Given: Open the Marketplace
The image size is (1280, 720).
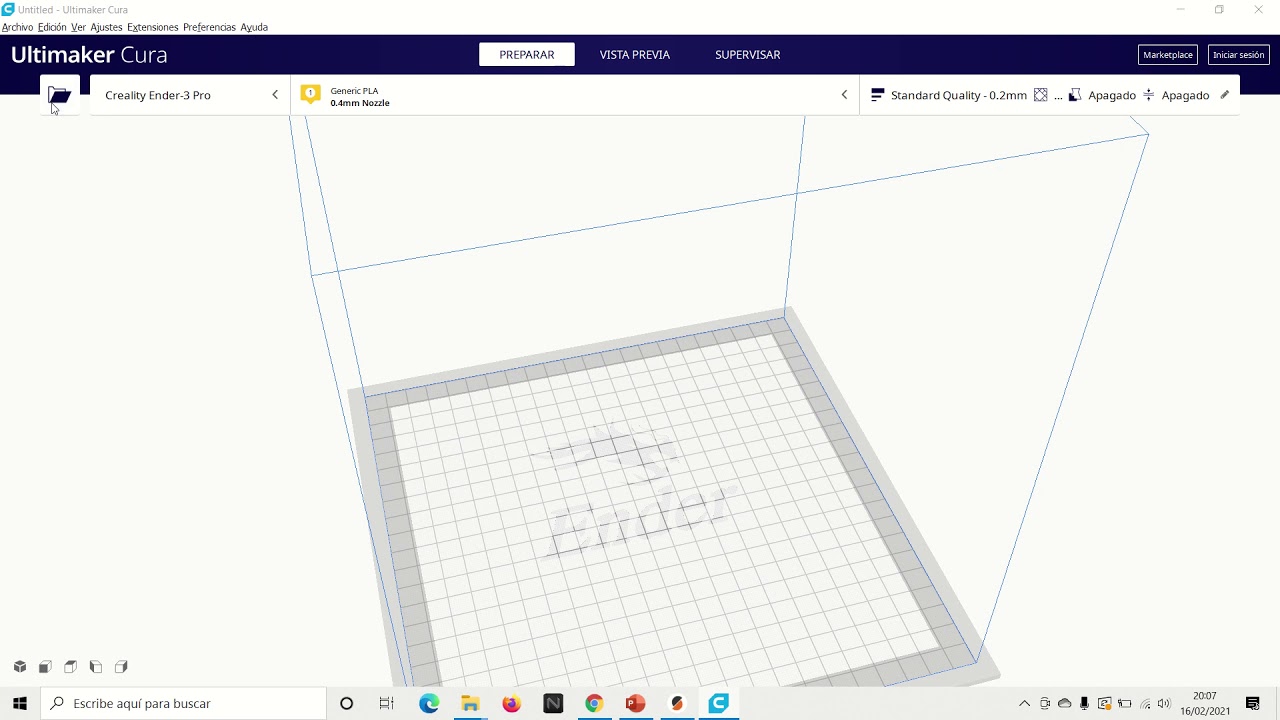Looking at the screenshot, I should pyautogui.click(x=1168, y=55).
